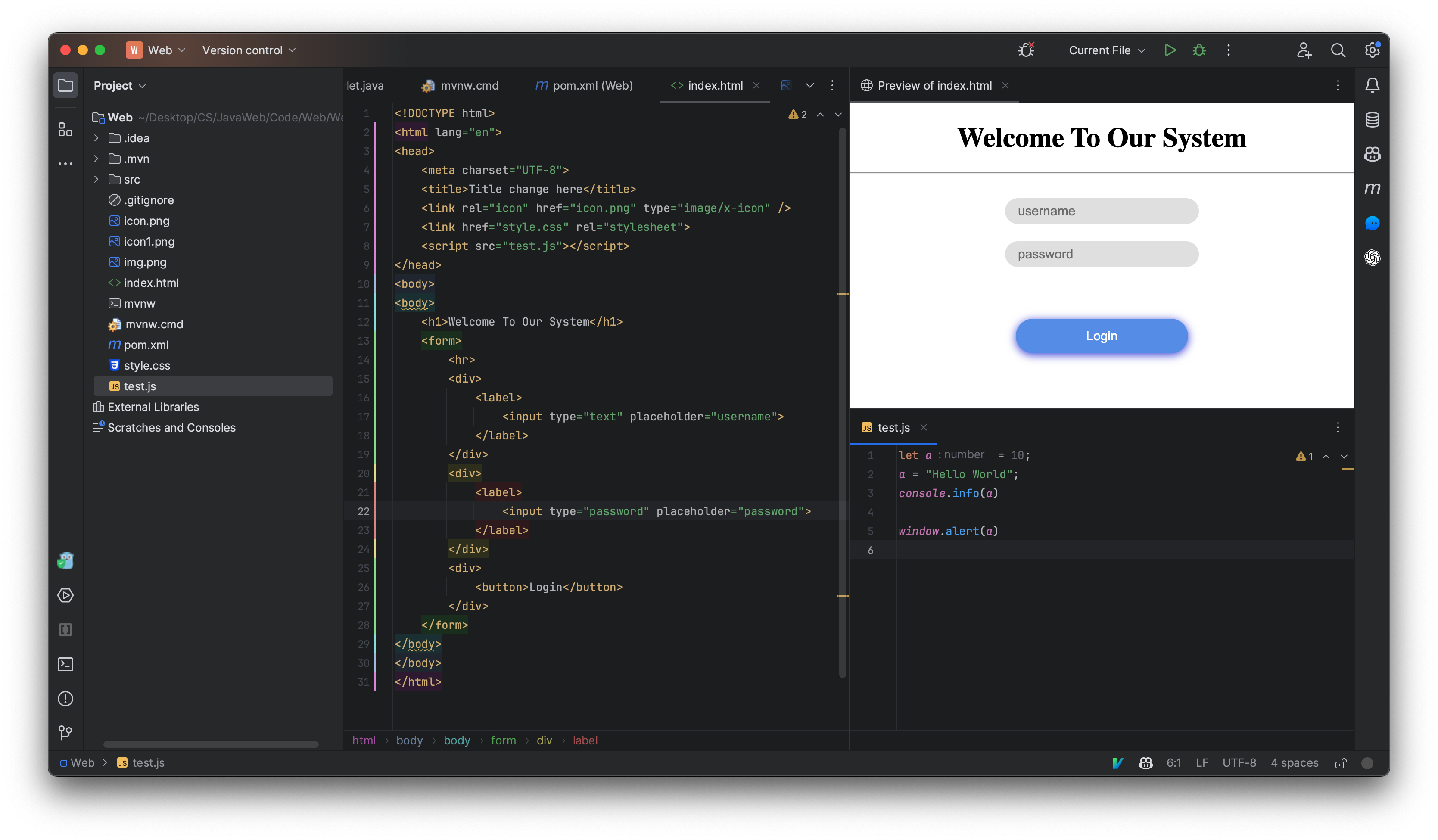
Task: Open Code With Me add-user icon
Action: coord(1304,50)
